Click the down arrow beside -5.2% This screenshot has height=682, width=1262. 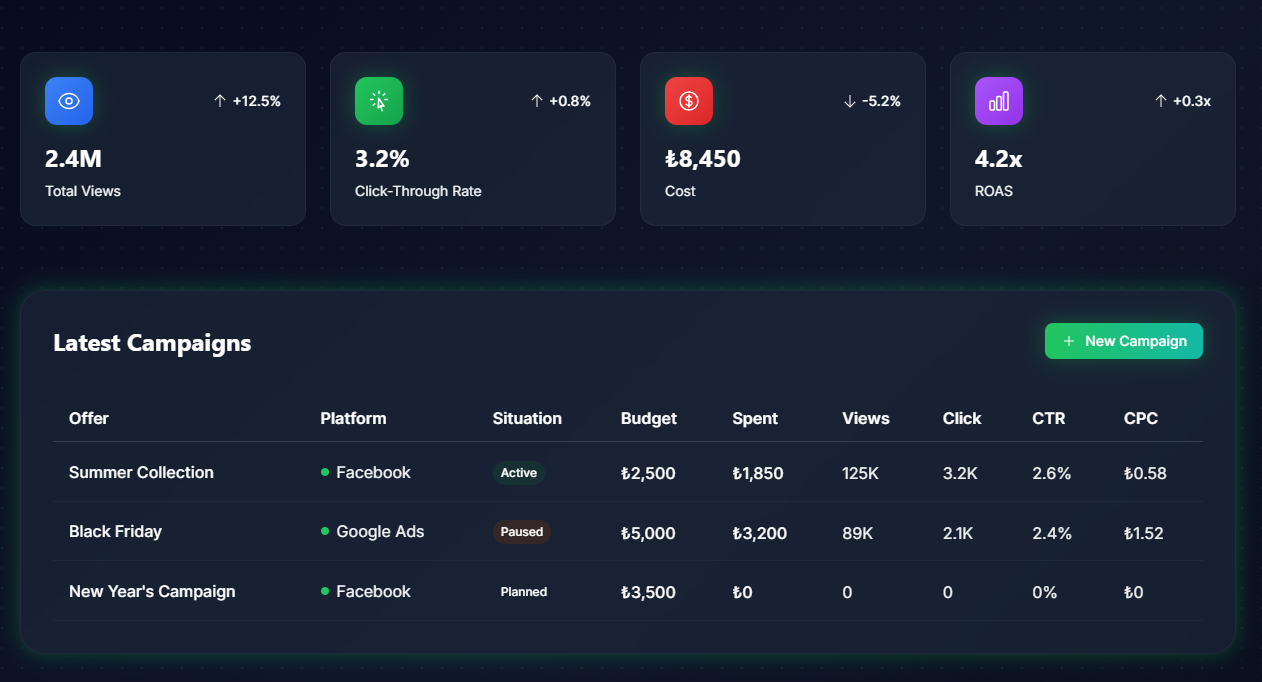tap(850, 101)
